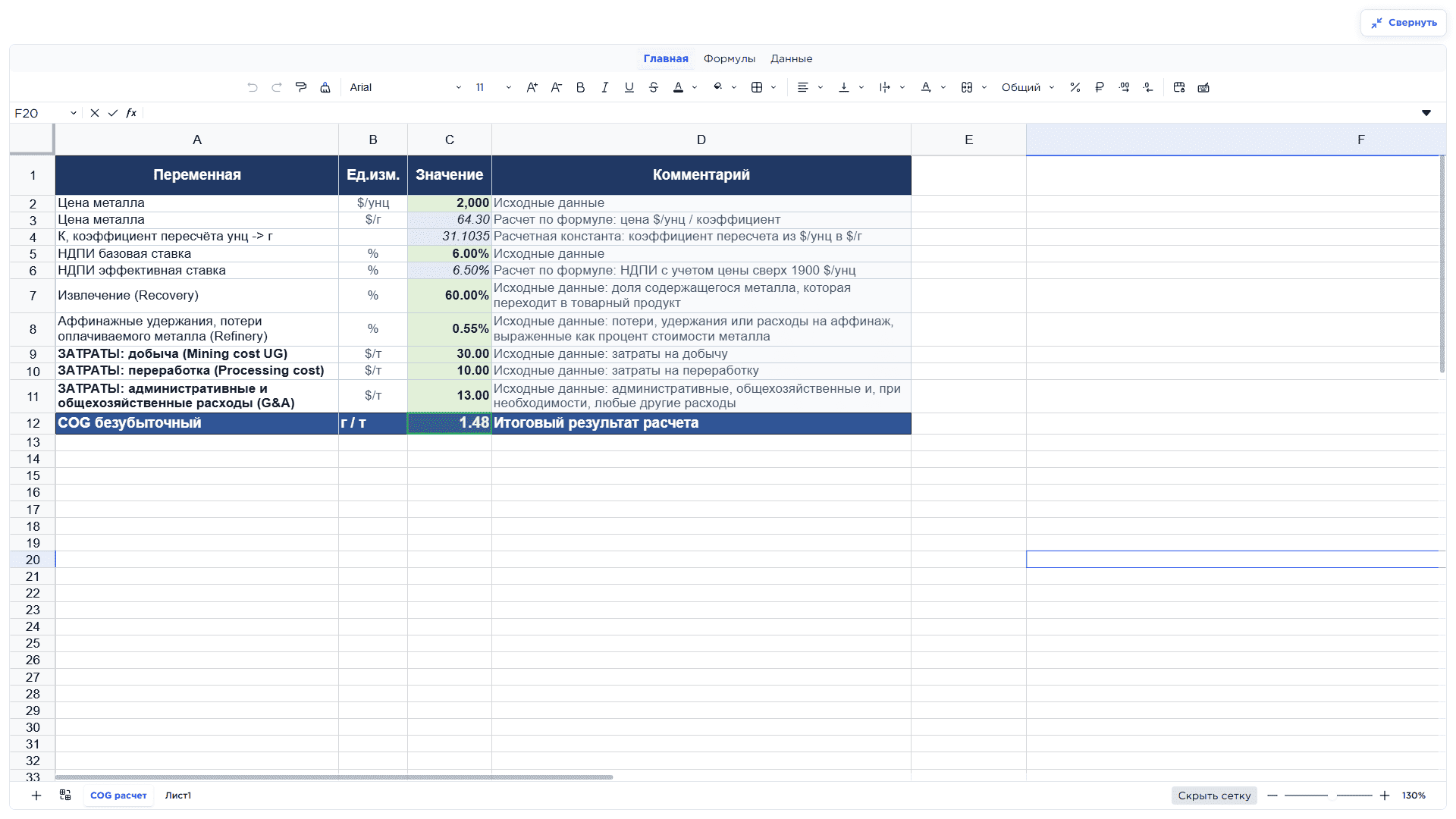This screenshot has width=1456, height=819.
Task: Expand the borders dropdown arrow
Action: coord(773,87)
